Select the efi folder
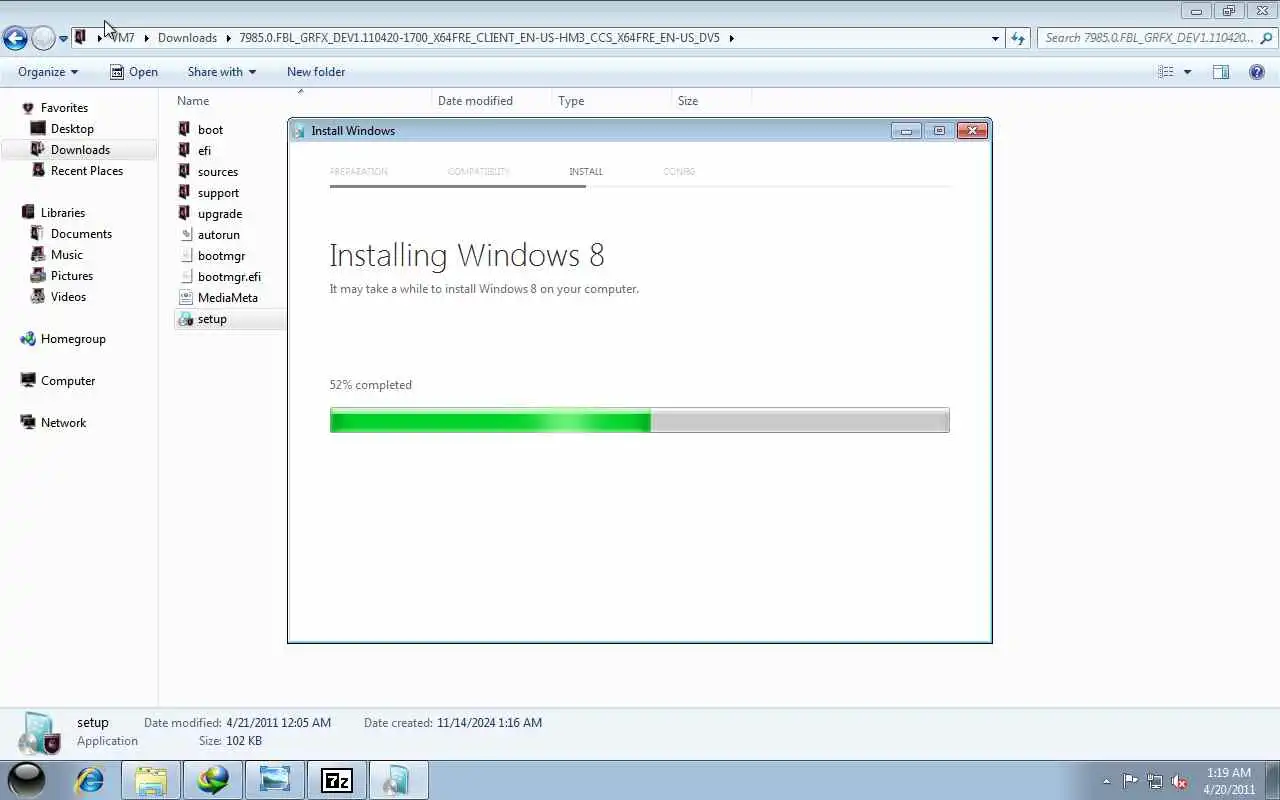 point(204,151)
